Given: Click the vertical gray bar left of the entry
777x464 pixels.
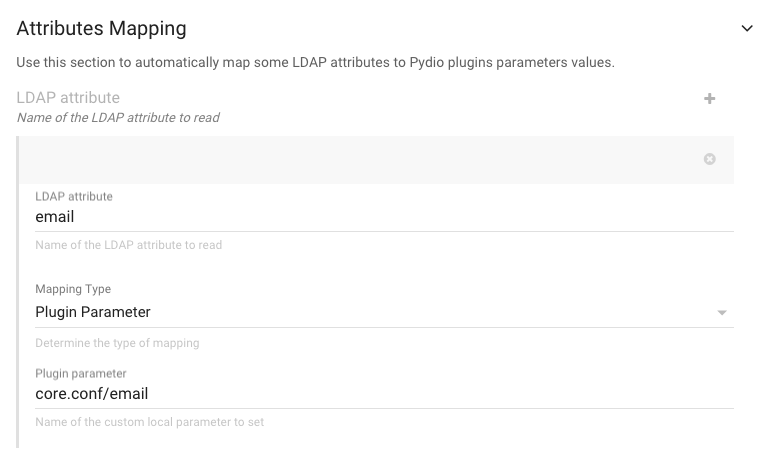Looking at the screenshot, I should tap(17, 292).
